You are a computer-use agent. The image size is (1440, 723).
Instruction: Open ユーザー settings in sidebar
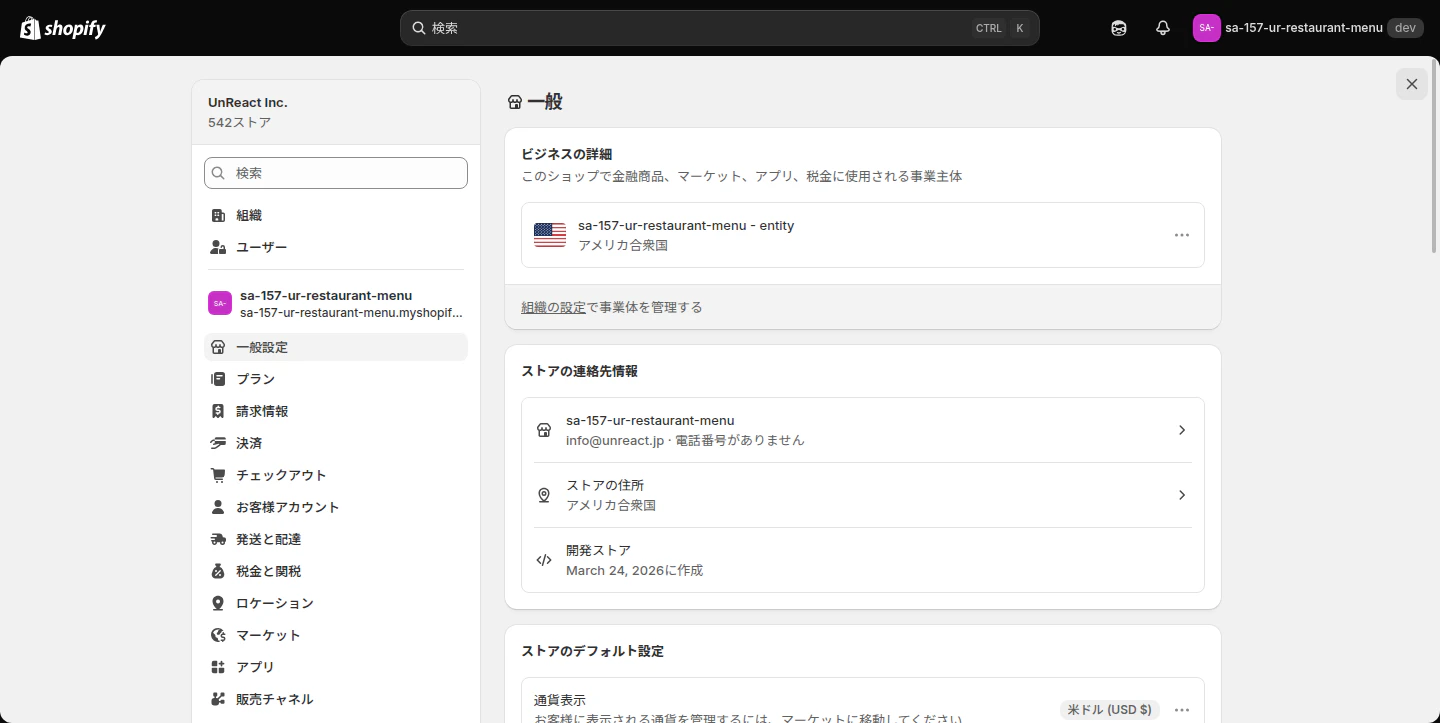336,247
